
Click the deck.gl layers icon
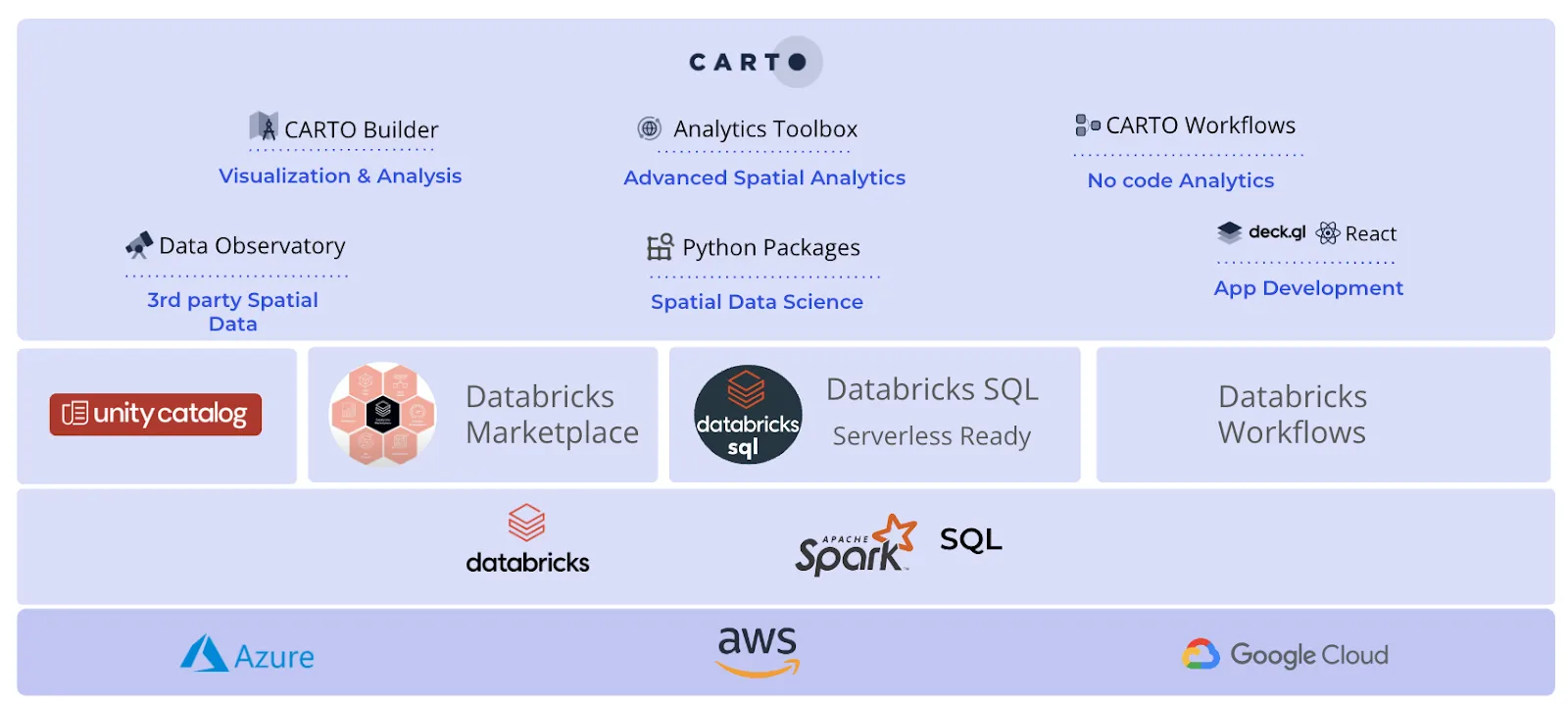[x=1229, y=232]
